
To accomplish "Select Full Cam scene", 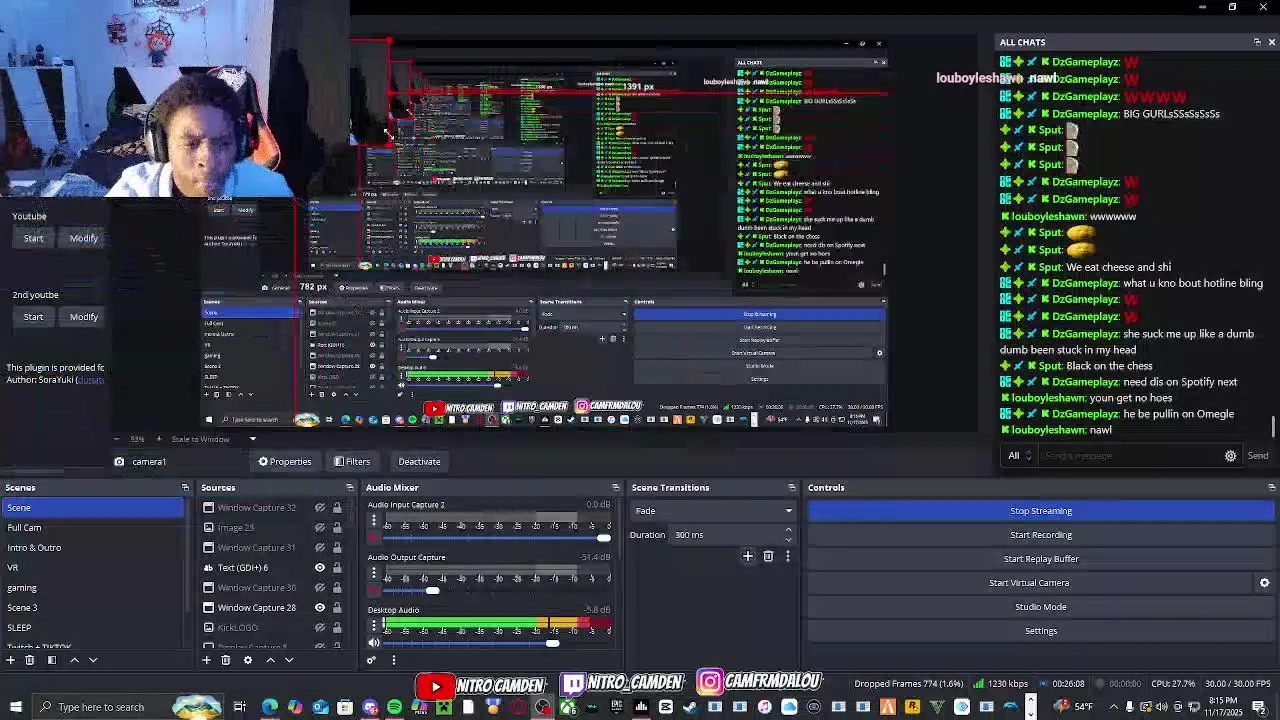I will pyautogui.click(x=93, y=528).
